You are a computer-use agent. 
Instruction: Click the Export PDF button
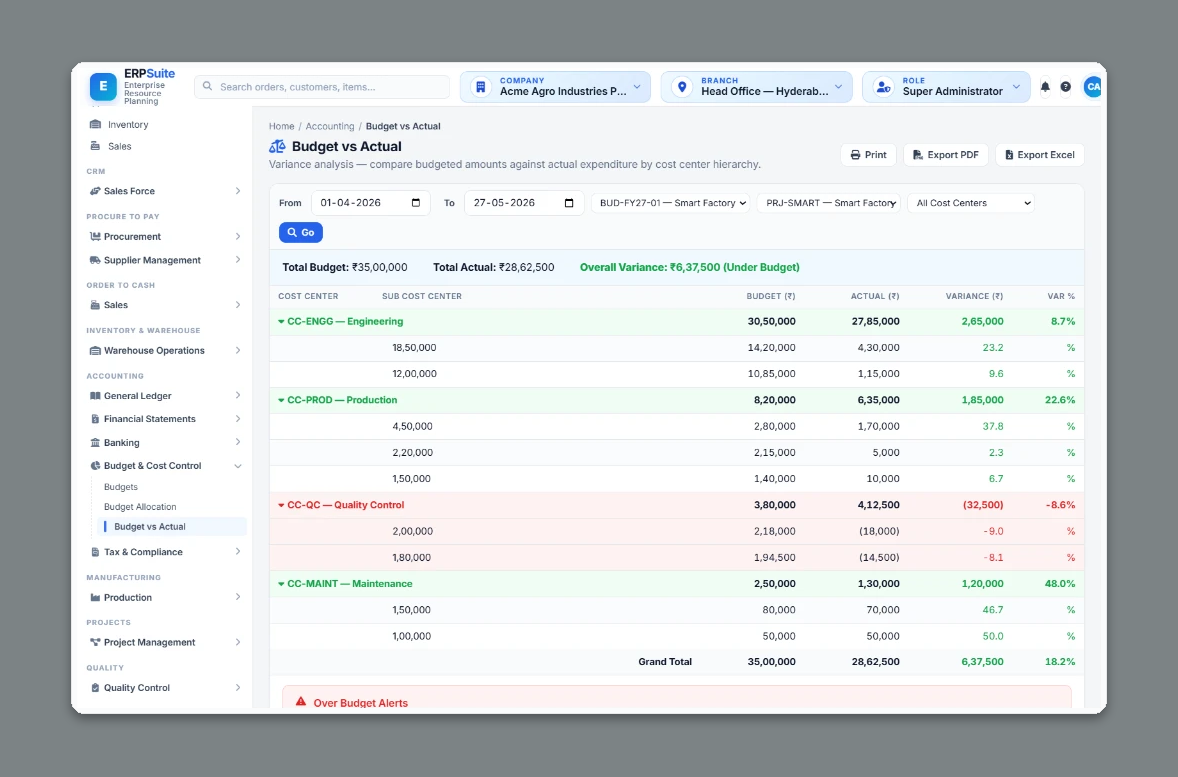(x=945, y=155)
